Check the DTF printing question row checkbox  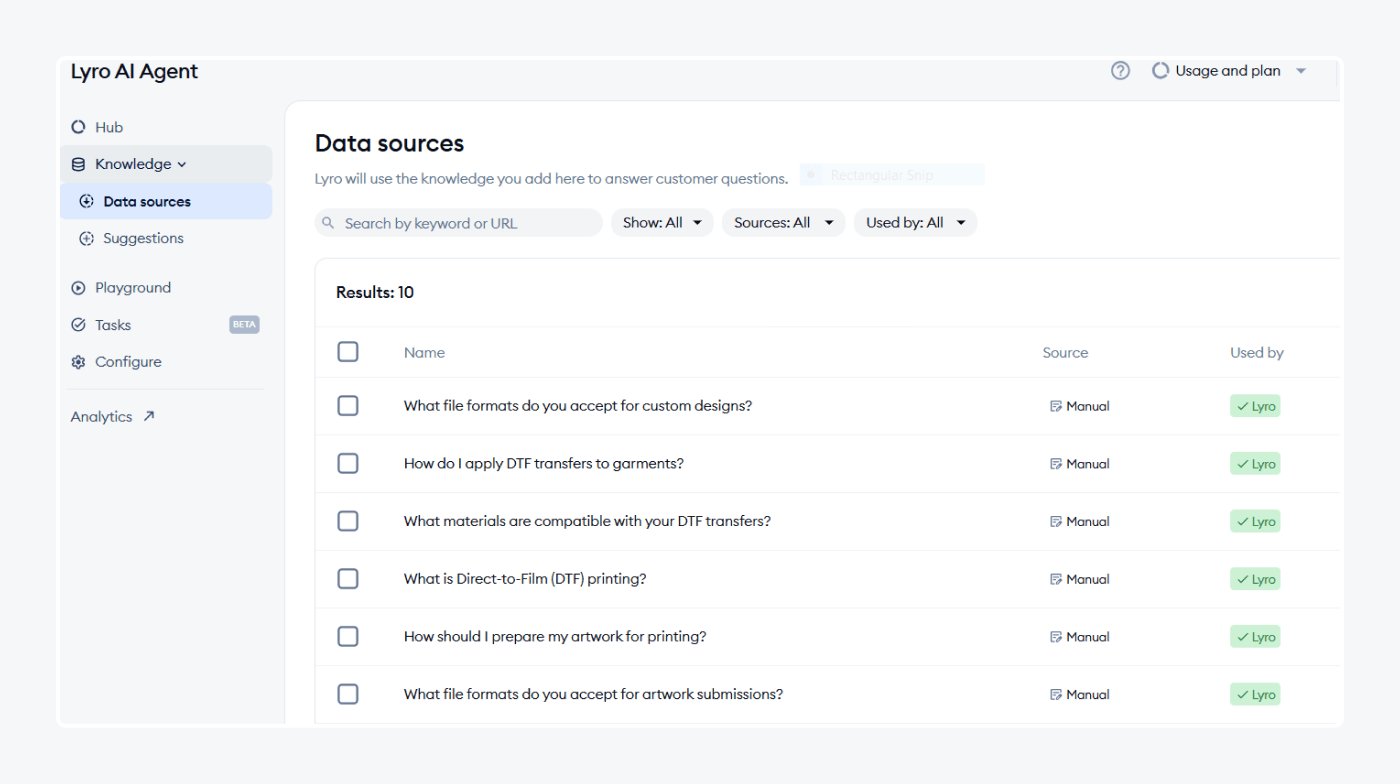click(348, 579)
